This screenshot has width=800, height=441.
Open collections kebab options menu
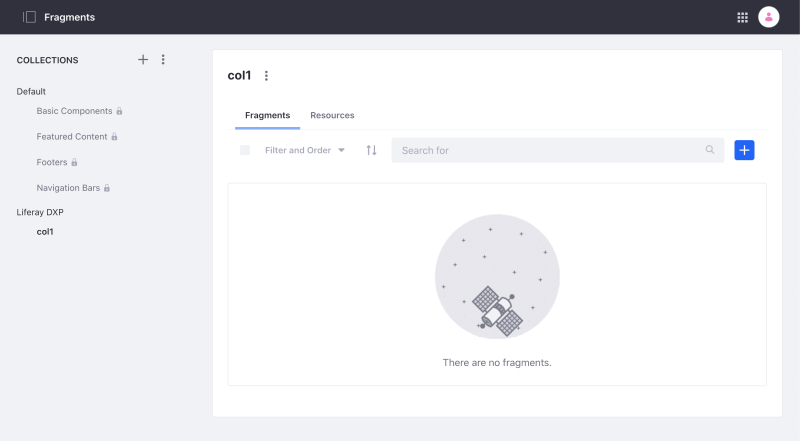click(x=163, y=60)
